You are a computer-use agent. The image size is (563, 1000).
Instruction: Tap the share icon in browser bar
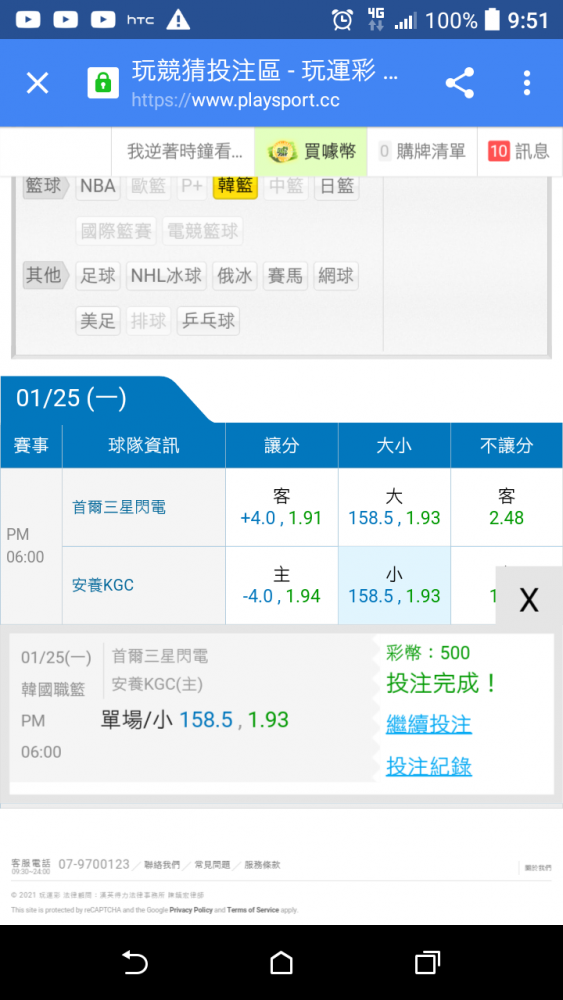click(x=459, y=83)
